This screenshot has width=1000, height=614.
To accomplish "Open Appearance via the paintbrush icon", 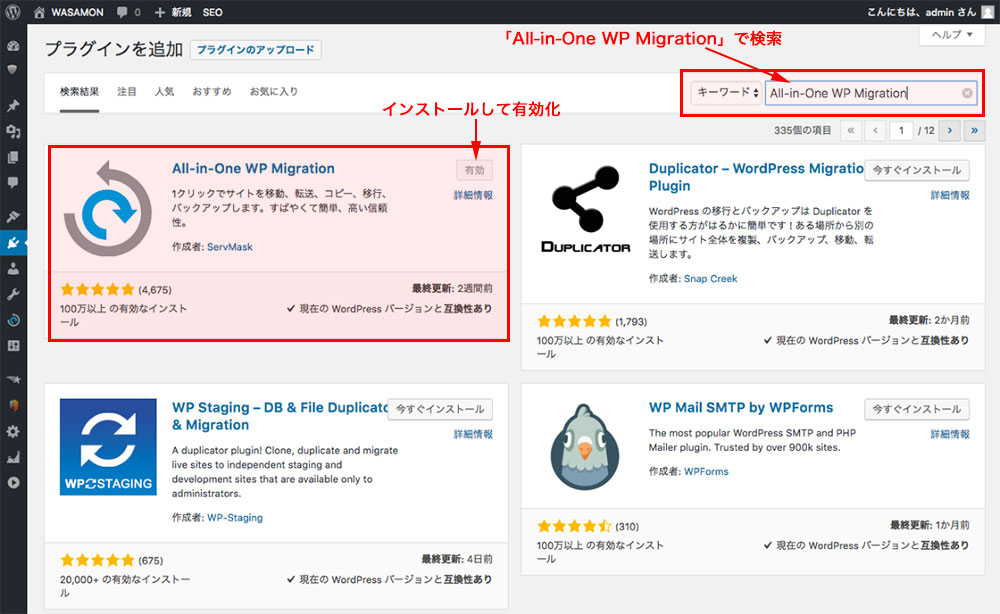I will (13, 217).
